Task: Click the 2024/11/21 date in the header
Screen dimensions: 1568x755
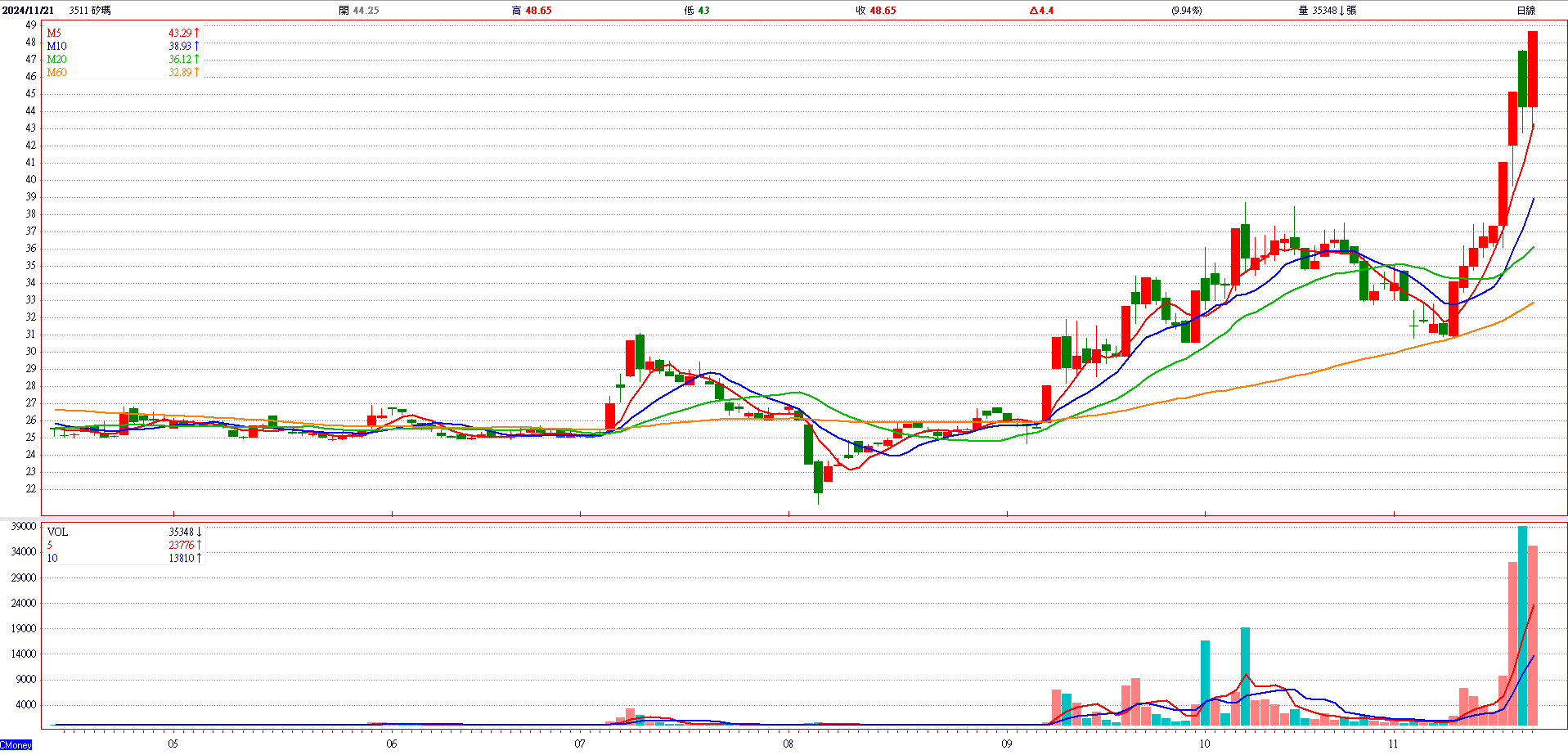Action: pyautogui.click(x=29, y=11)
